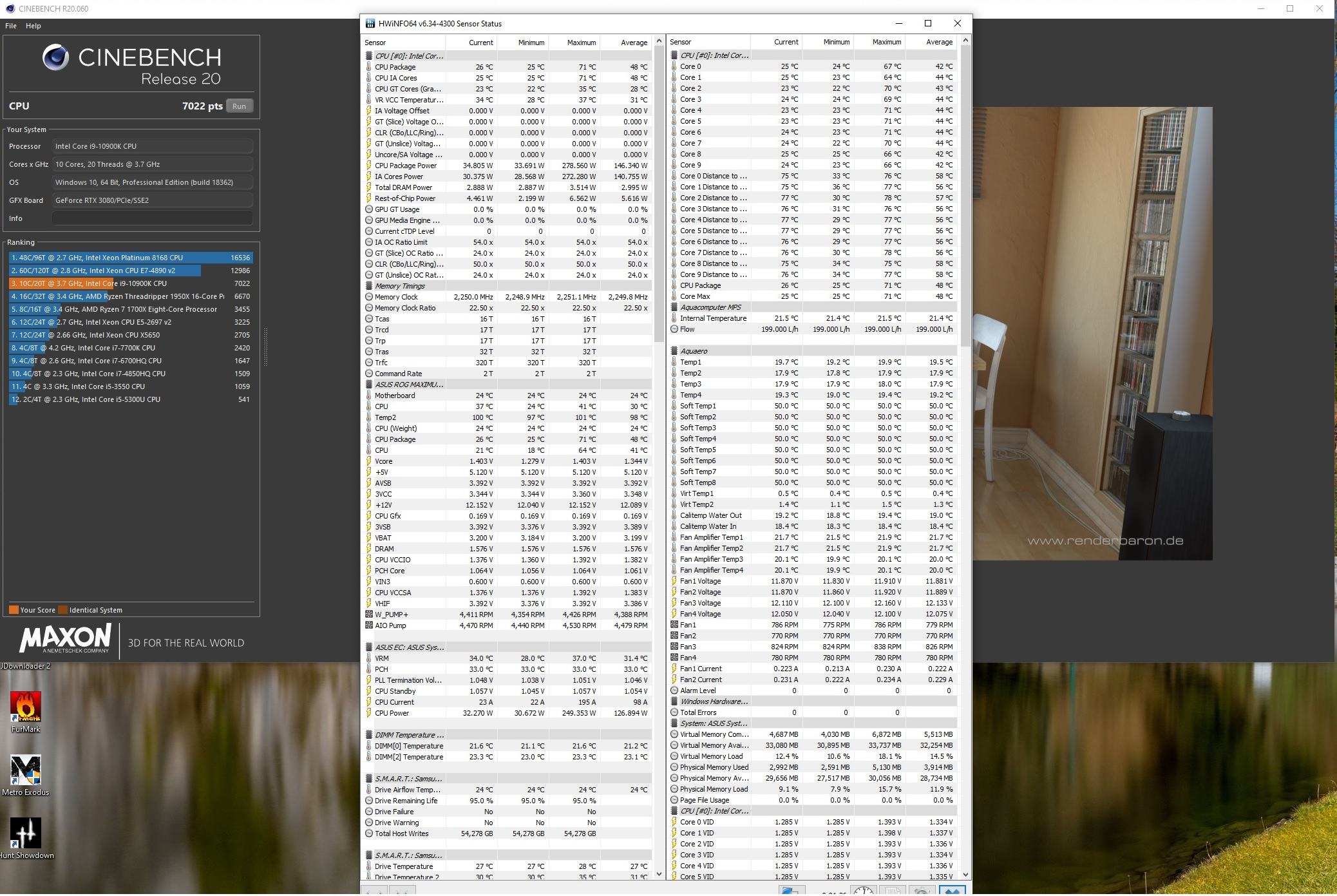The image size is (1337, 896).
Task: Click the thermometer icon next to VR VCC Temperature
Action: (369, 100)
